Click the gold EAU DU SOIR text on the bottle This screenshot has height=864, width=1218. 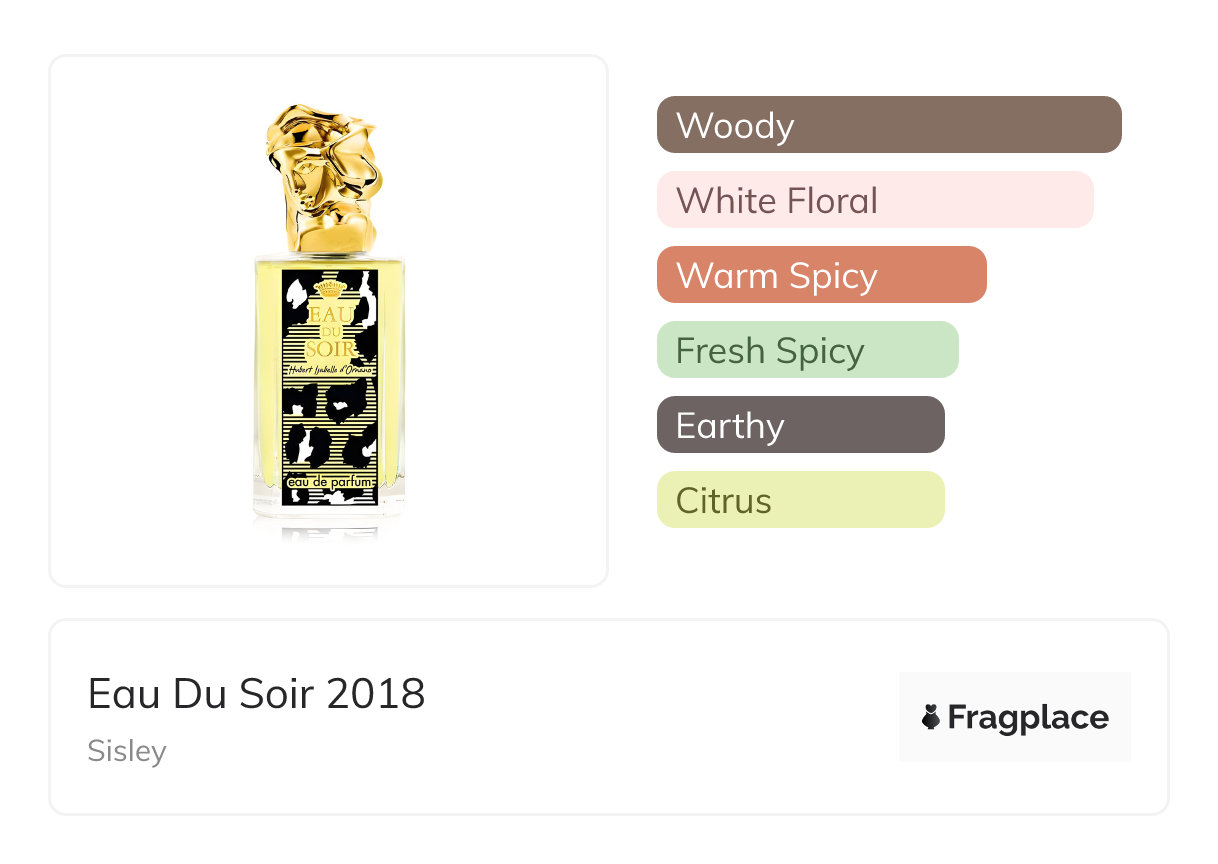(x=329, y=330)
